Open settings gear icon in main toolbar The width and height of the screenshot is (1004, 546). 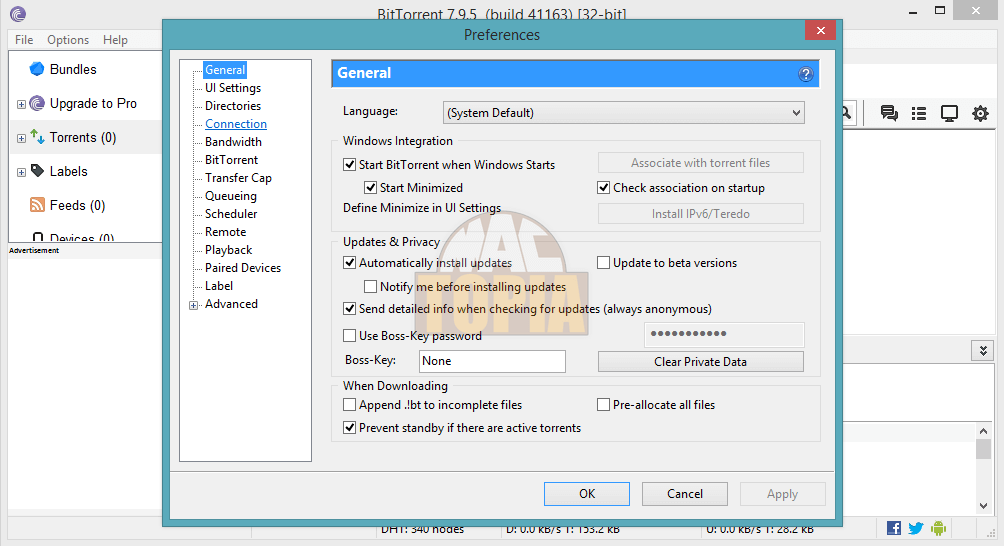point(980,114)
